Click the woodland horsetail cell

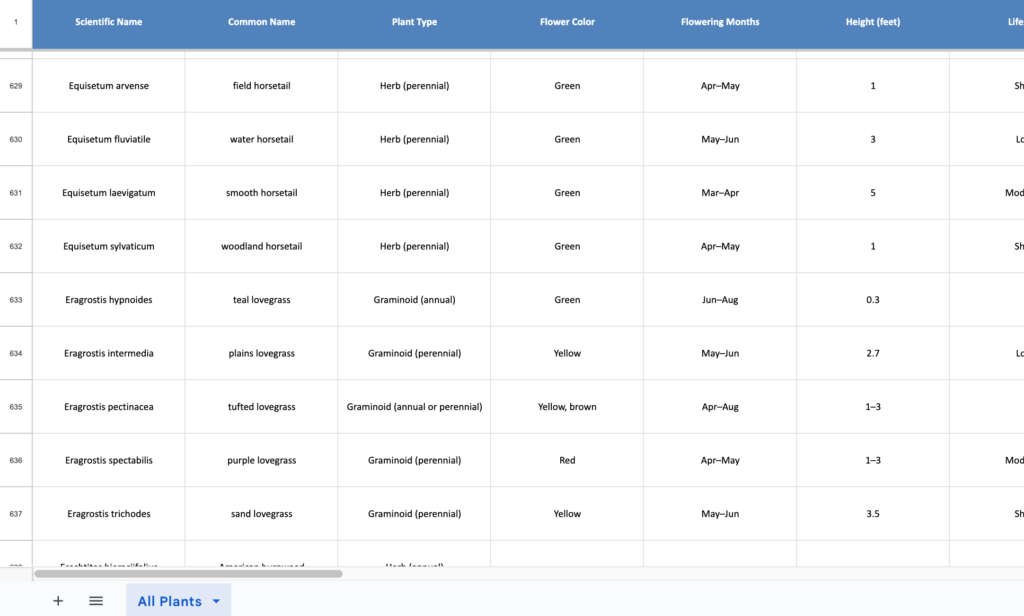click(x=261, y=246)
